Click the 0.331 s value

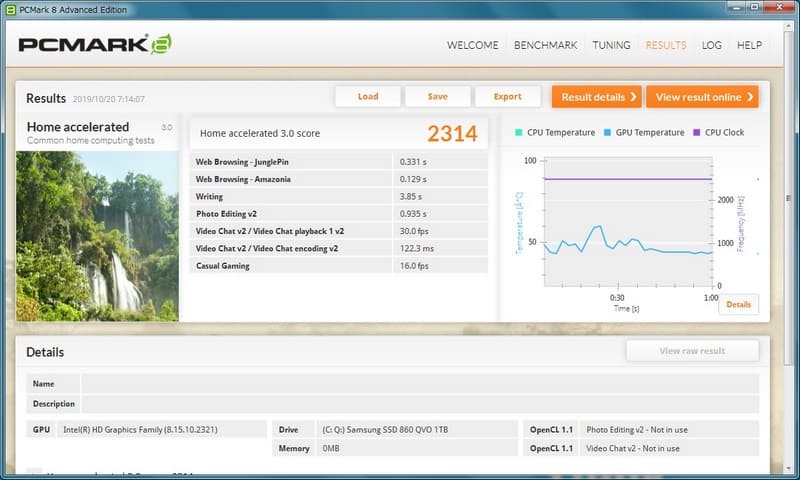coord(413,162)
